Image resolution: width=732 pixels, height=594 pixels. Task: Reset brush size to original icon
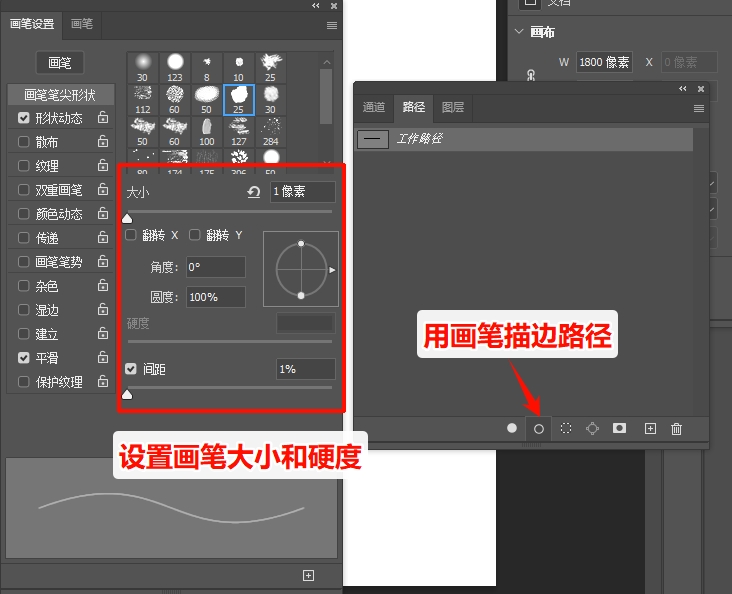(x=253, y=192)
